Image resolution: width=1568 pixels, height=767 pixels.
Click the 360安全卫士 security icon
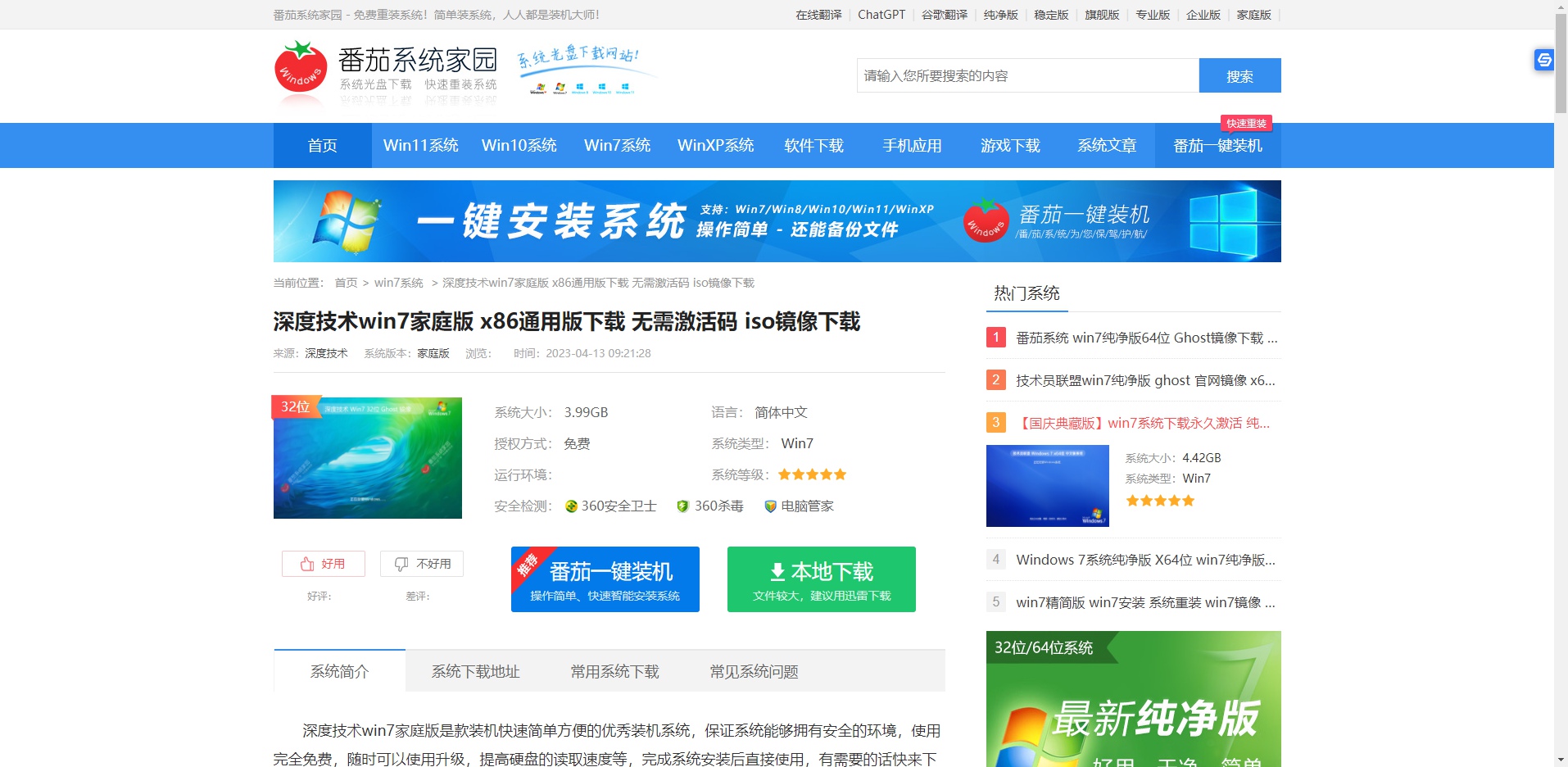572,506
